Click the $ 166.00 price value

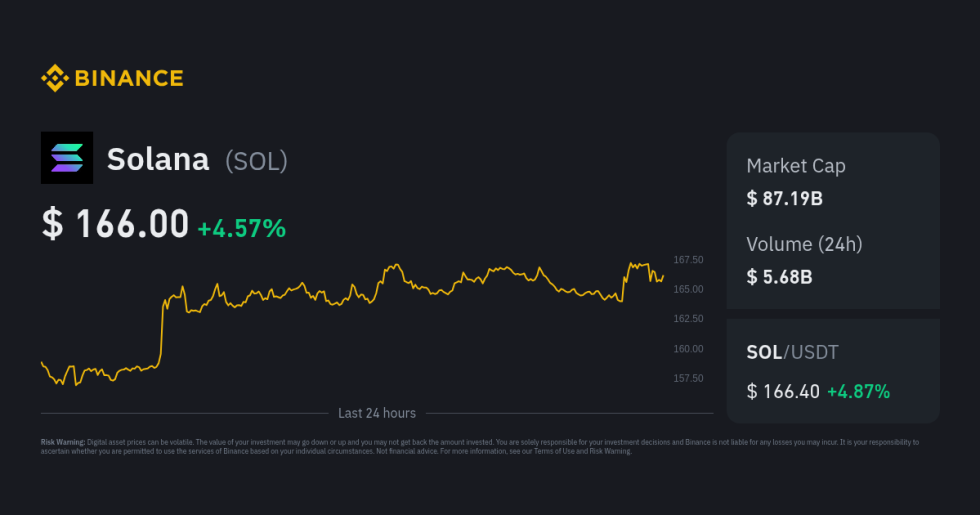coord(115,224)
